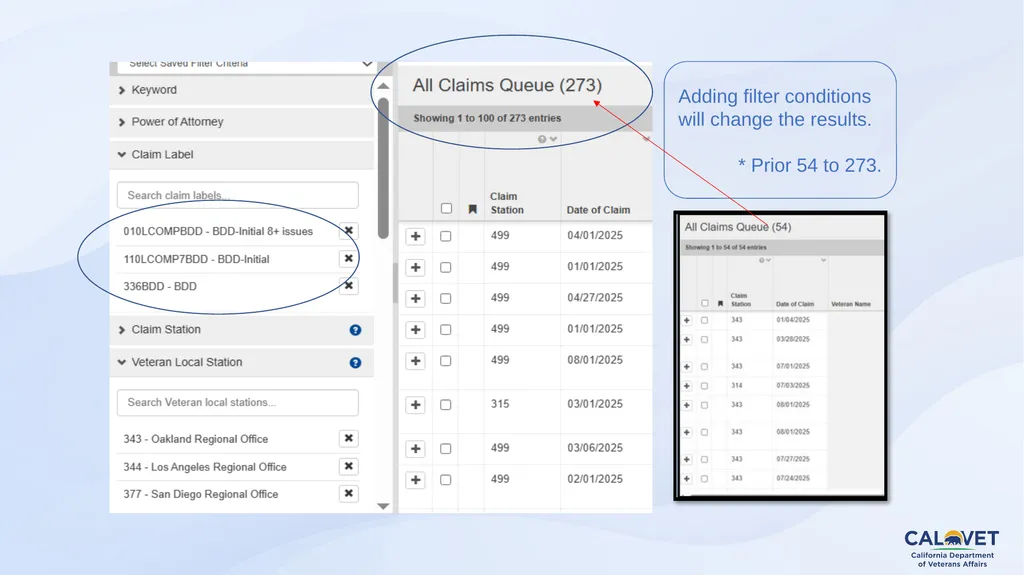Check the box for claim dated 08/01/2025
This screenshot has width=1024, height=575.
[x=445, y=361]
